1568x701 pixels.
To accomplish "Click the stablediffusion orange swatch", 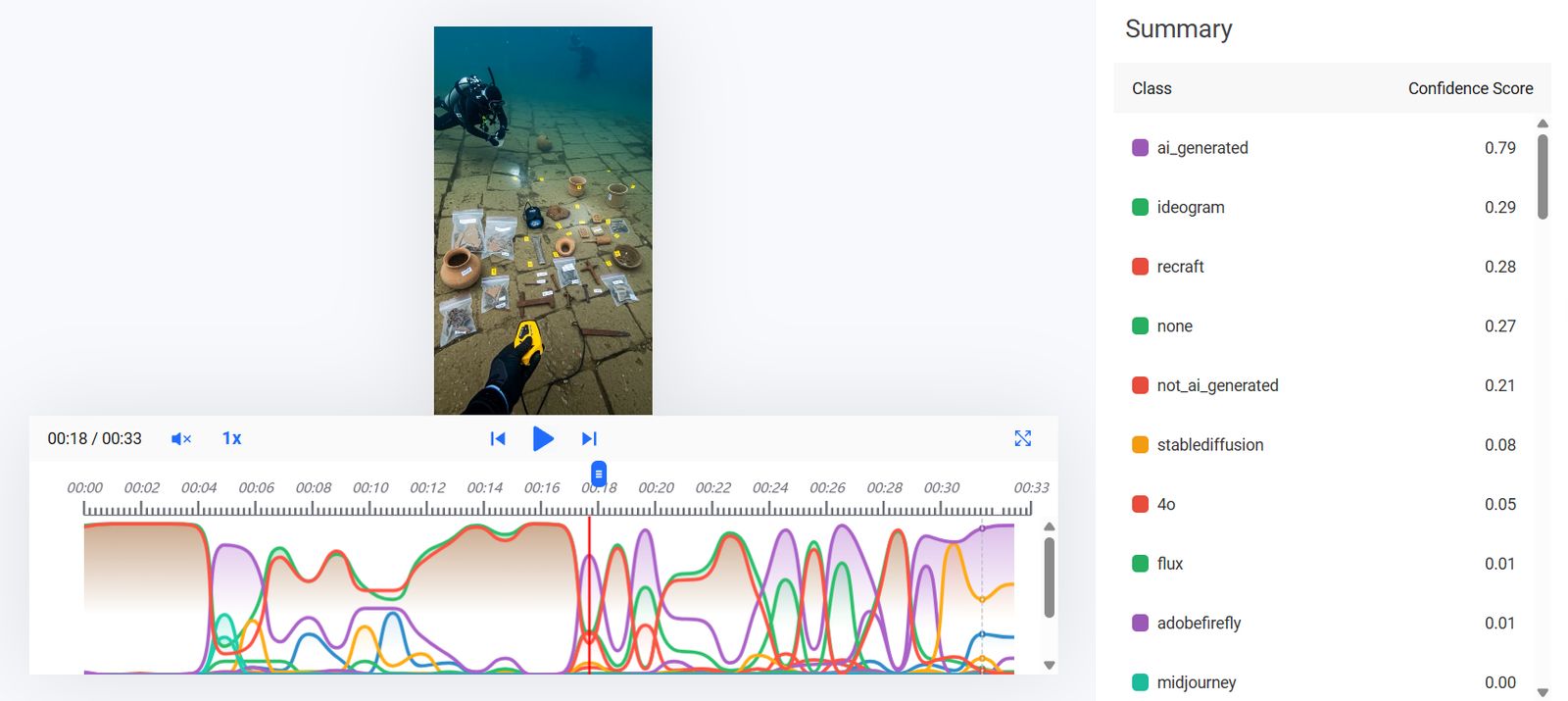I will 1140,444.
